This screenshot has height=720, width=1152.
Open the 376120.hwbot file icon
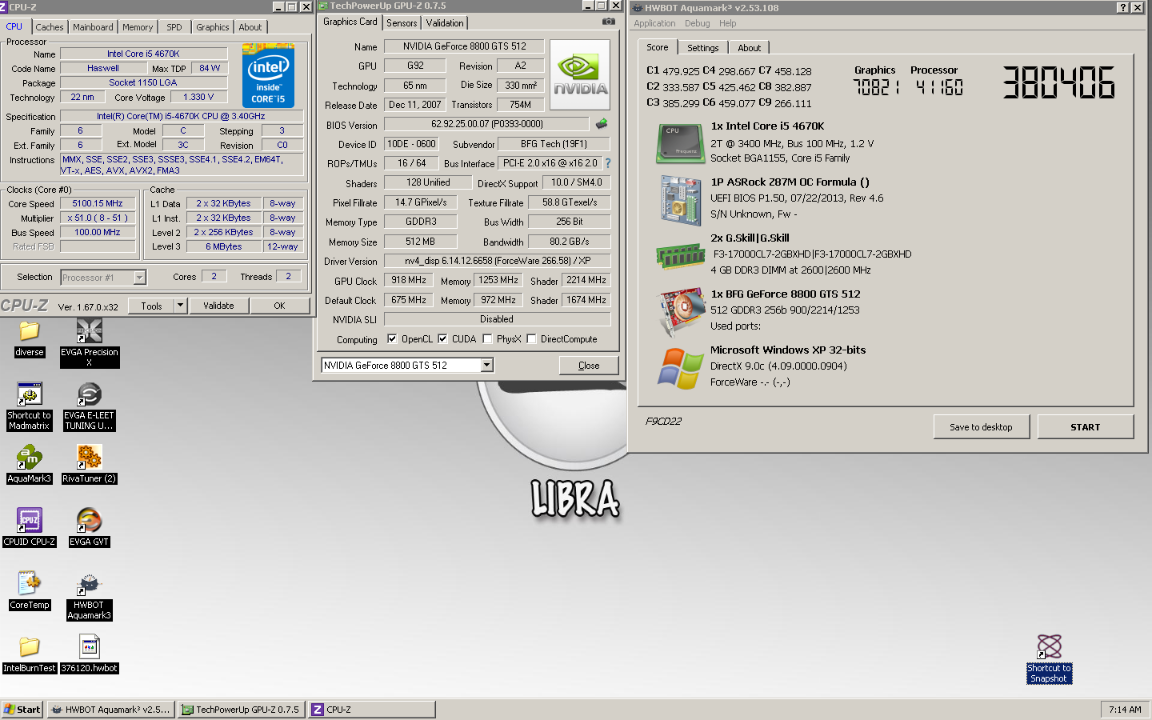89,654
